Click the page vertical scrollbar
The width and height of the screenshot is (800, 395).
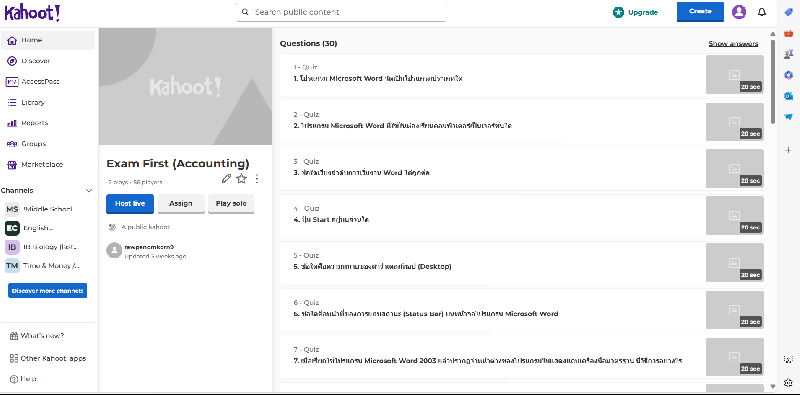pyautogui.click(x=772, y=81)
